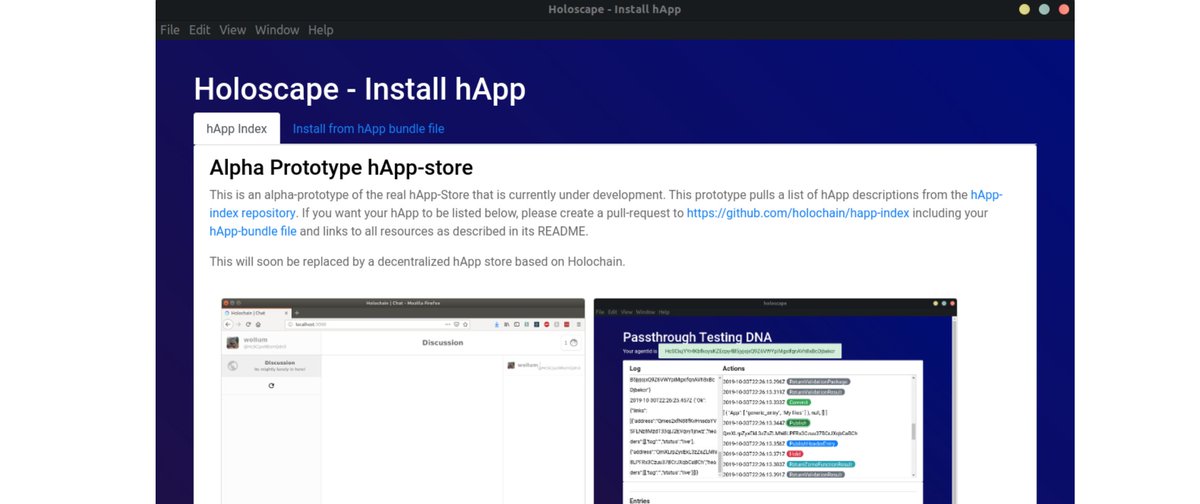This screenshot has width=1200, height=504.
Task: Open the View menu
Action: pos(233,30)
